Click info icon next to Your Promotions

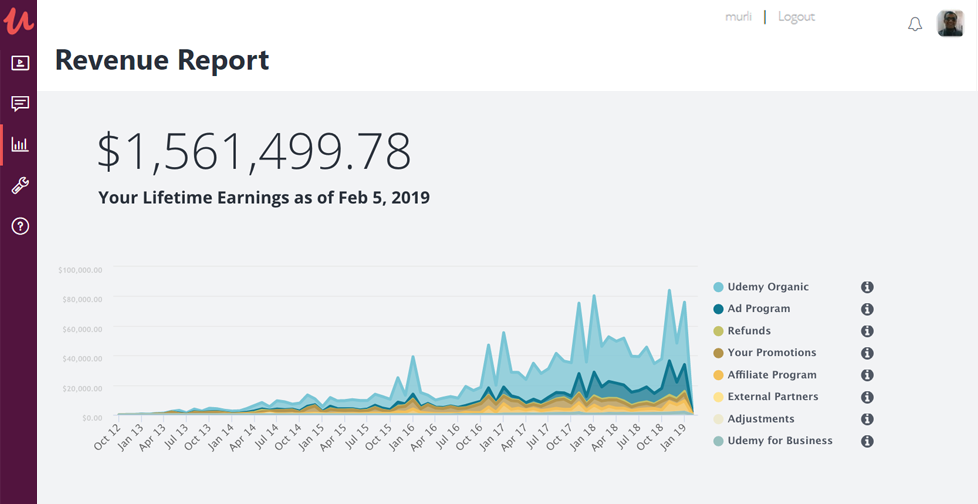point(867,353)
